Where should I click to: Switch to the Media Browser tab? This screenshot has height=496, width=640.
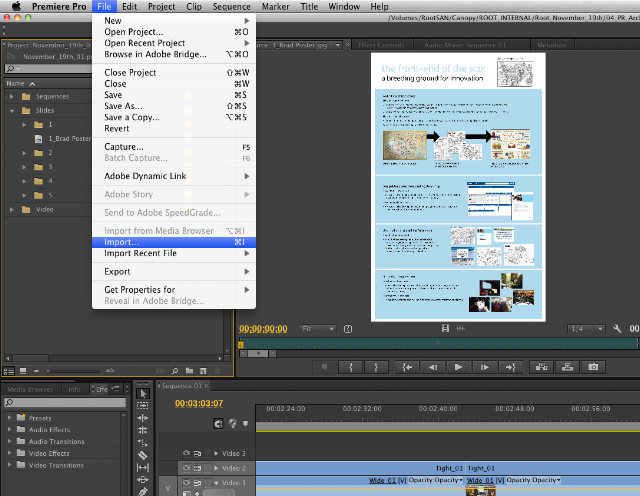point(31,389)
